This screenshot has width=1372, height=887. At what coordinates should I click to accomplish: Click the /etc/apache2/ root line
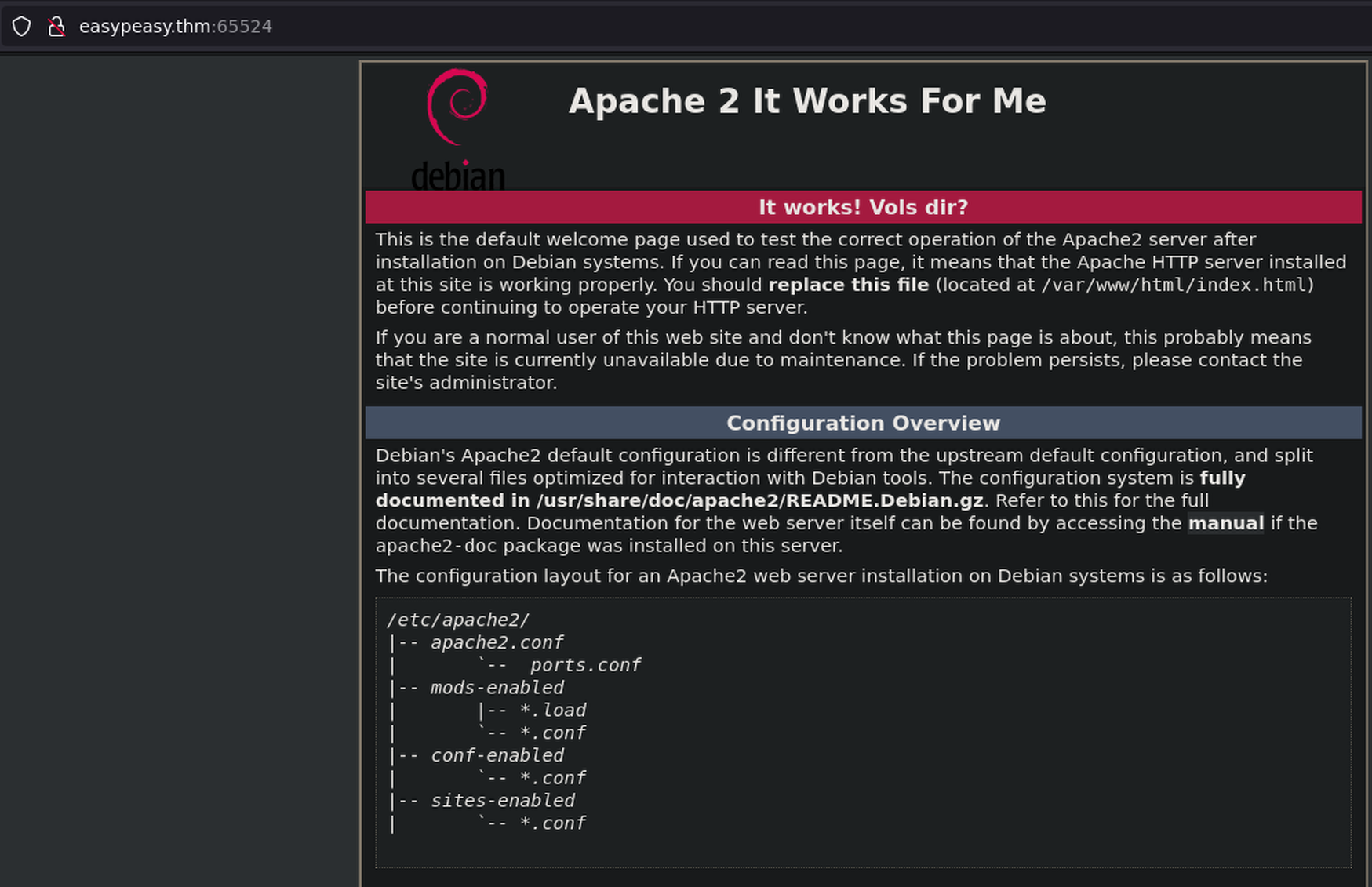click(x=458, y=620)
